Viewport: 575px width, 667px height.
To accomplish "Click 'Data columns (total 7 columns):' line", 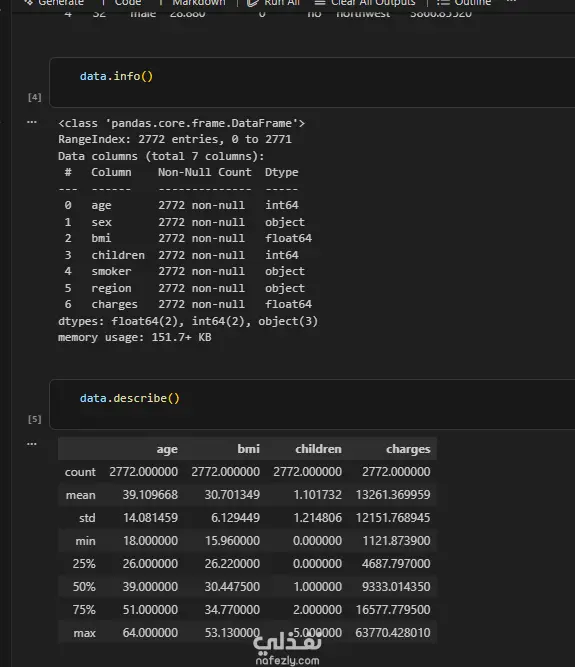I will tap(161, 156).
